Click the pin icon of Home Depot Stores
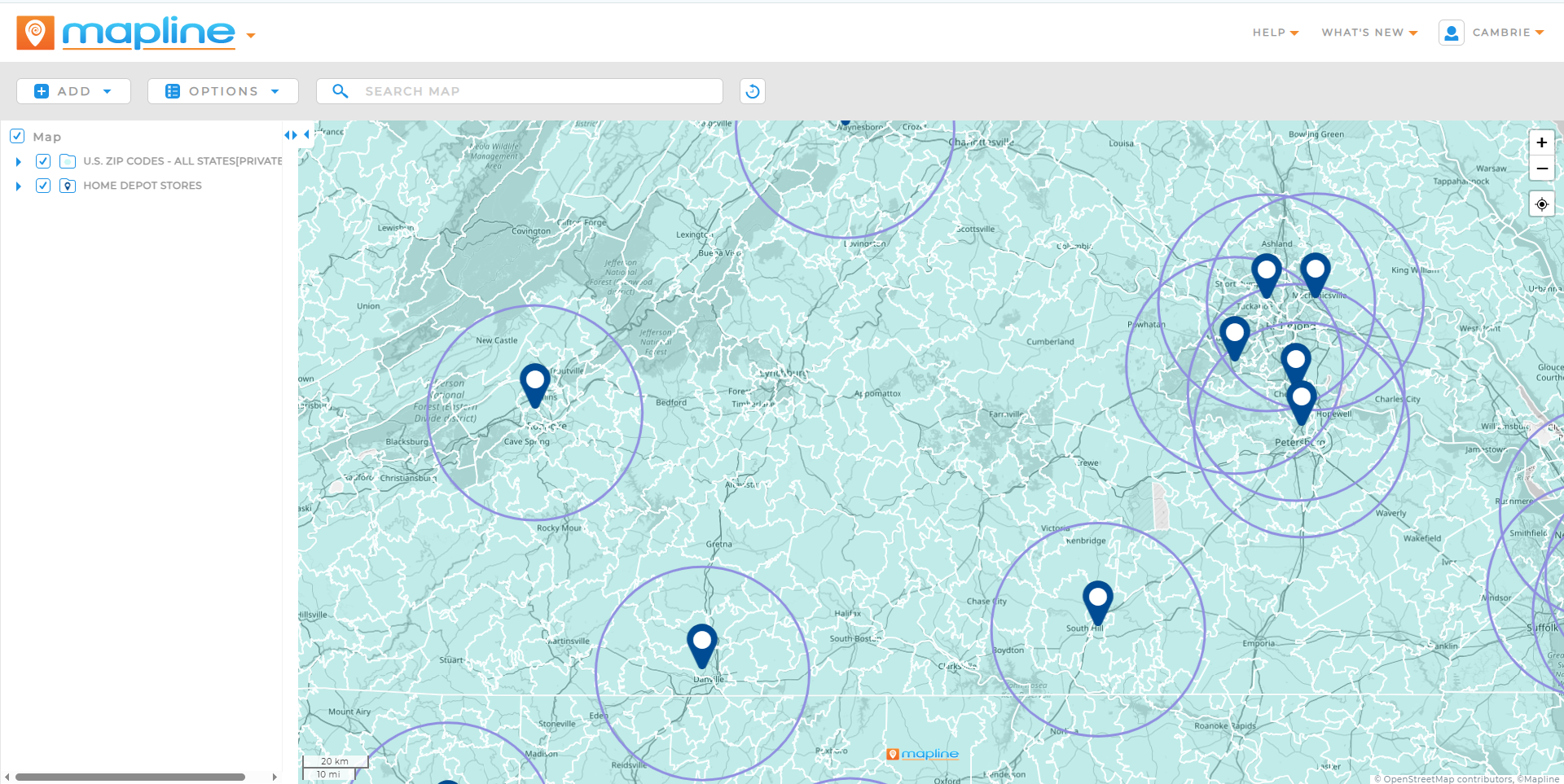 pyautogui.click(x=68, y=186)
